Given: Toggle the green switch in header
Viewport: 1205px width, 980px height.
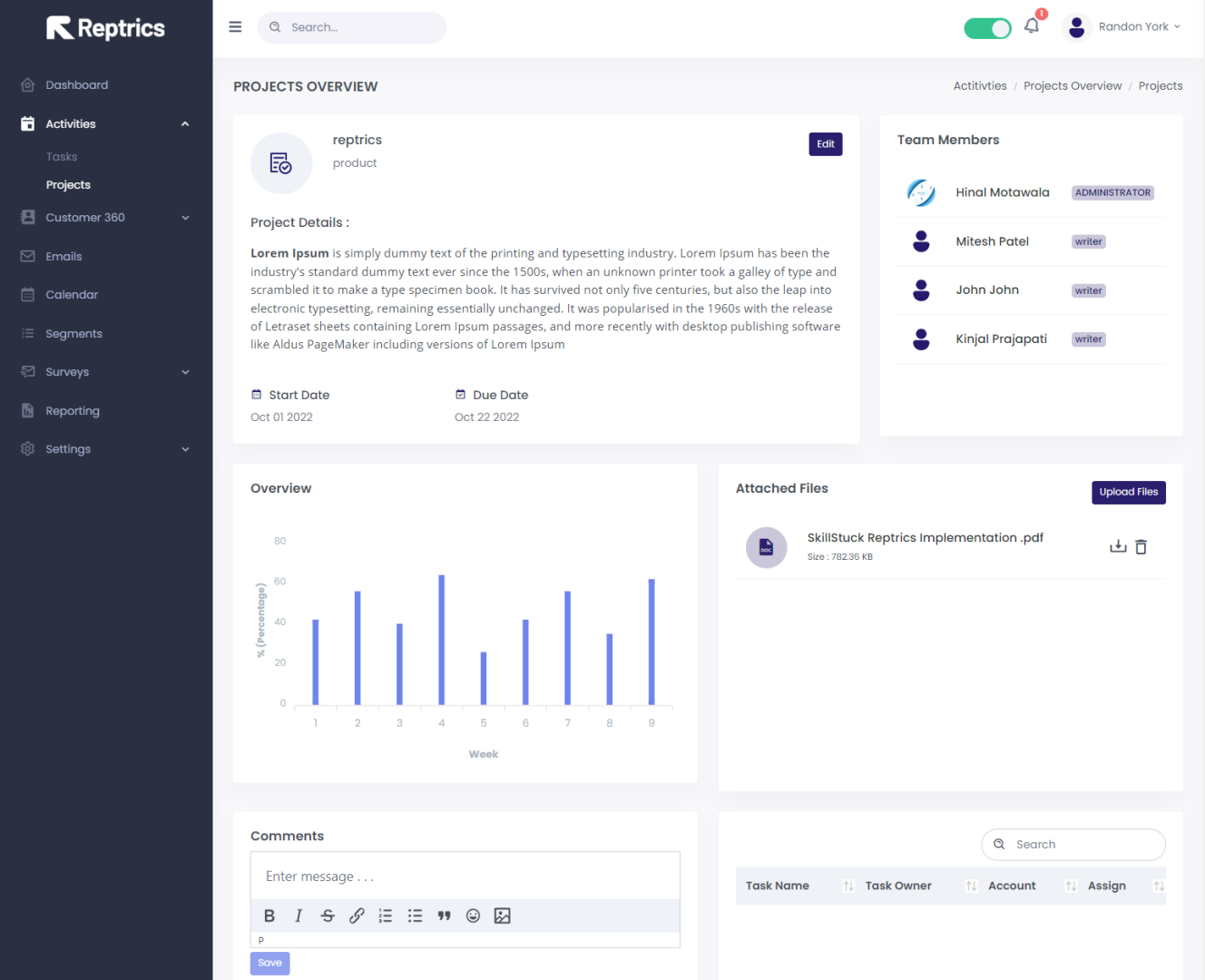Looking at the screenshot, I should click(987, 28).
